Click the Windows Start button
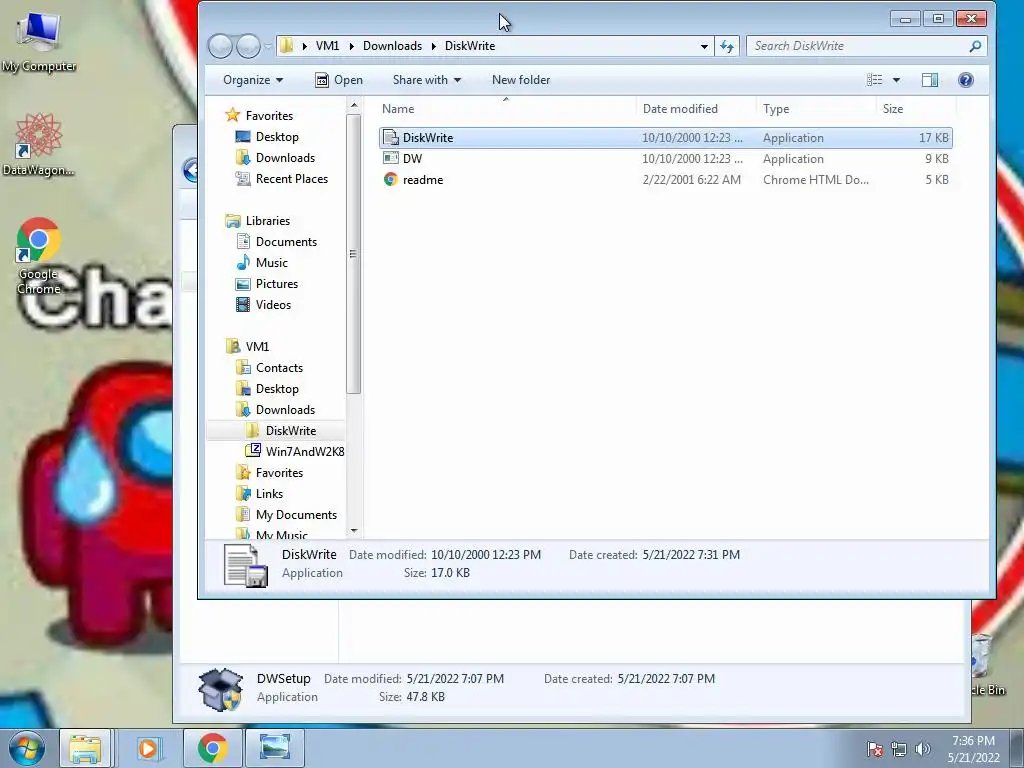Image resolution: width=1024 pixels, height=768 pixels. tap(26, 748)
